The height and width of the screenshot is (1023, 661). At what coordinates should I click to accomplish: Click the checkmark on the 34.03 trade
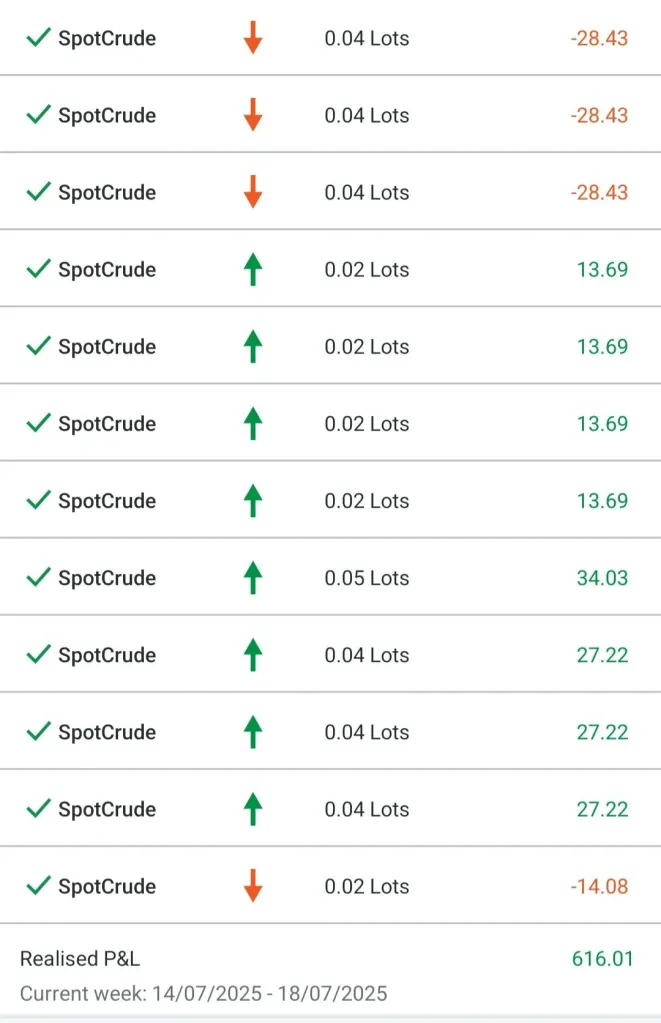38,577
